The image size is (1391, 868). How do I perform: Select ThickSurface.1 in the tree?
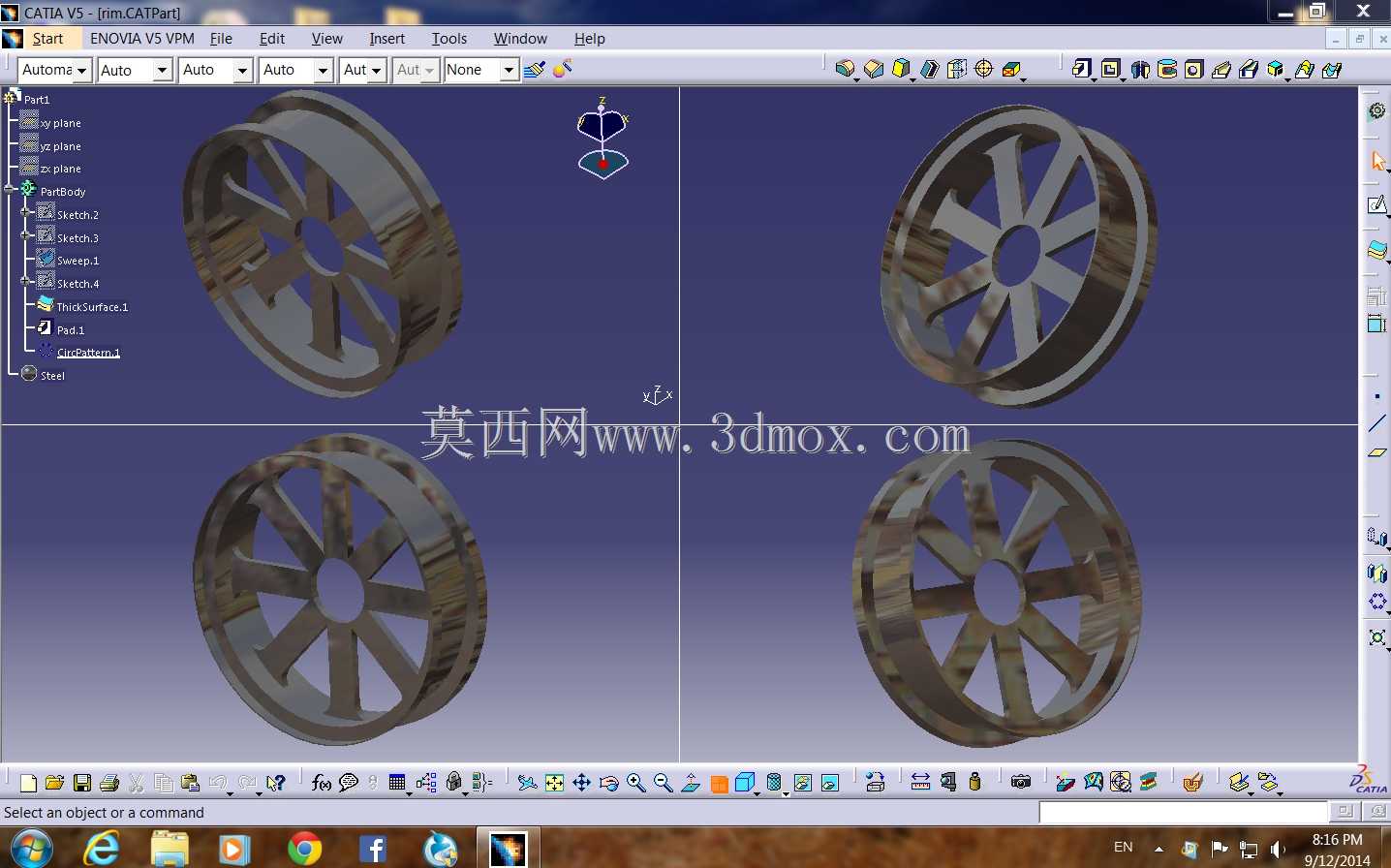point(92,307)
